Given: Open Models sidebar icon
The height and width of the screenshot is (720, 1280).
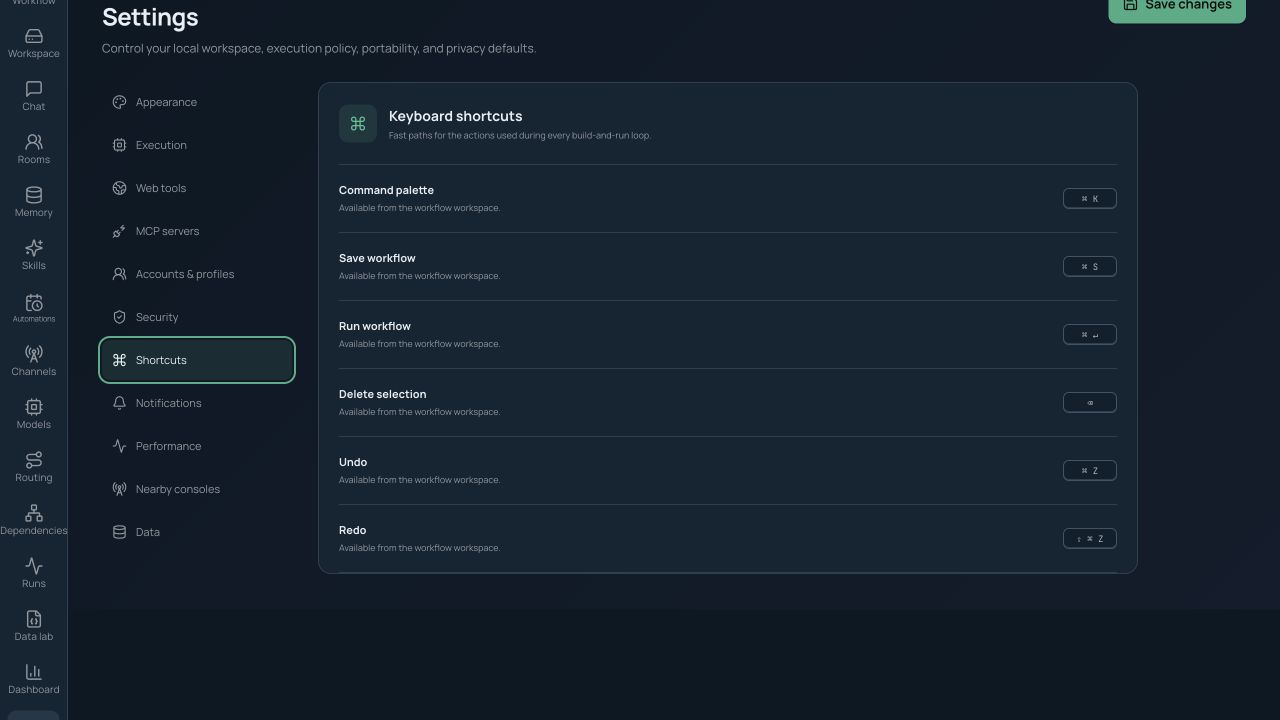Looking at the screenshot, I should tap(33, 415).
